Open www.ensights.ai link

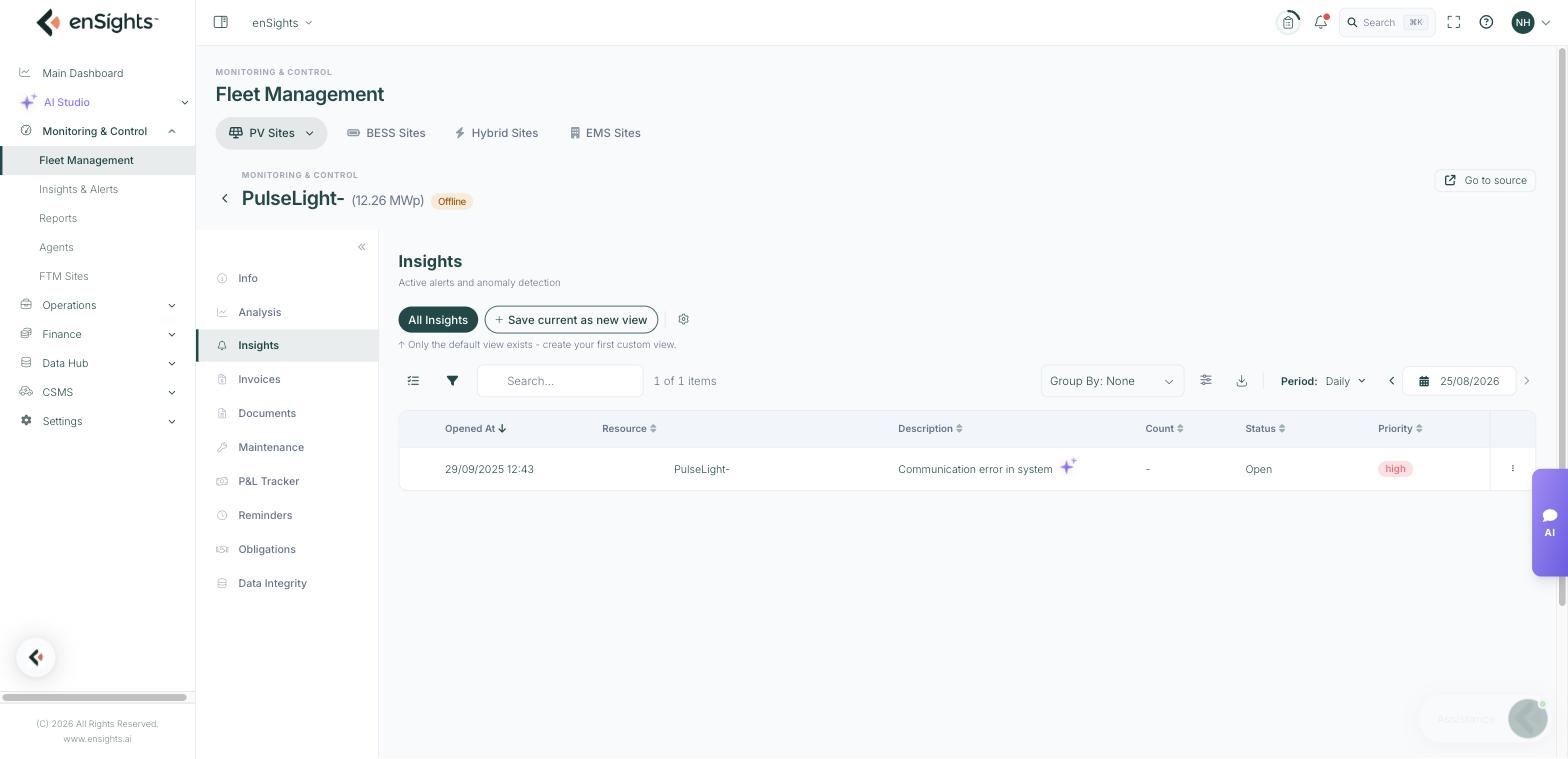[97, 739]
